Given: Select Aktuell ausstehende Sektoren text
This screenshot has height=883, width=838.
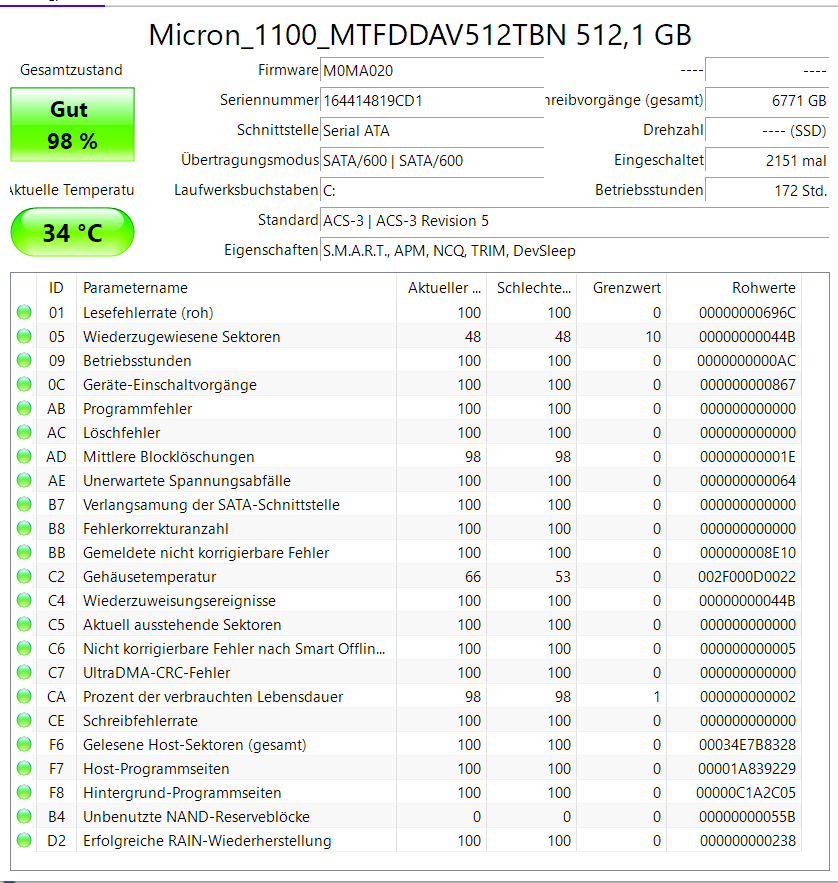Looking at the screenshot, I should tap(182, 625).
